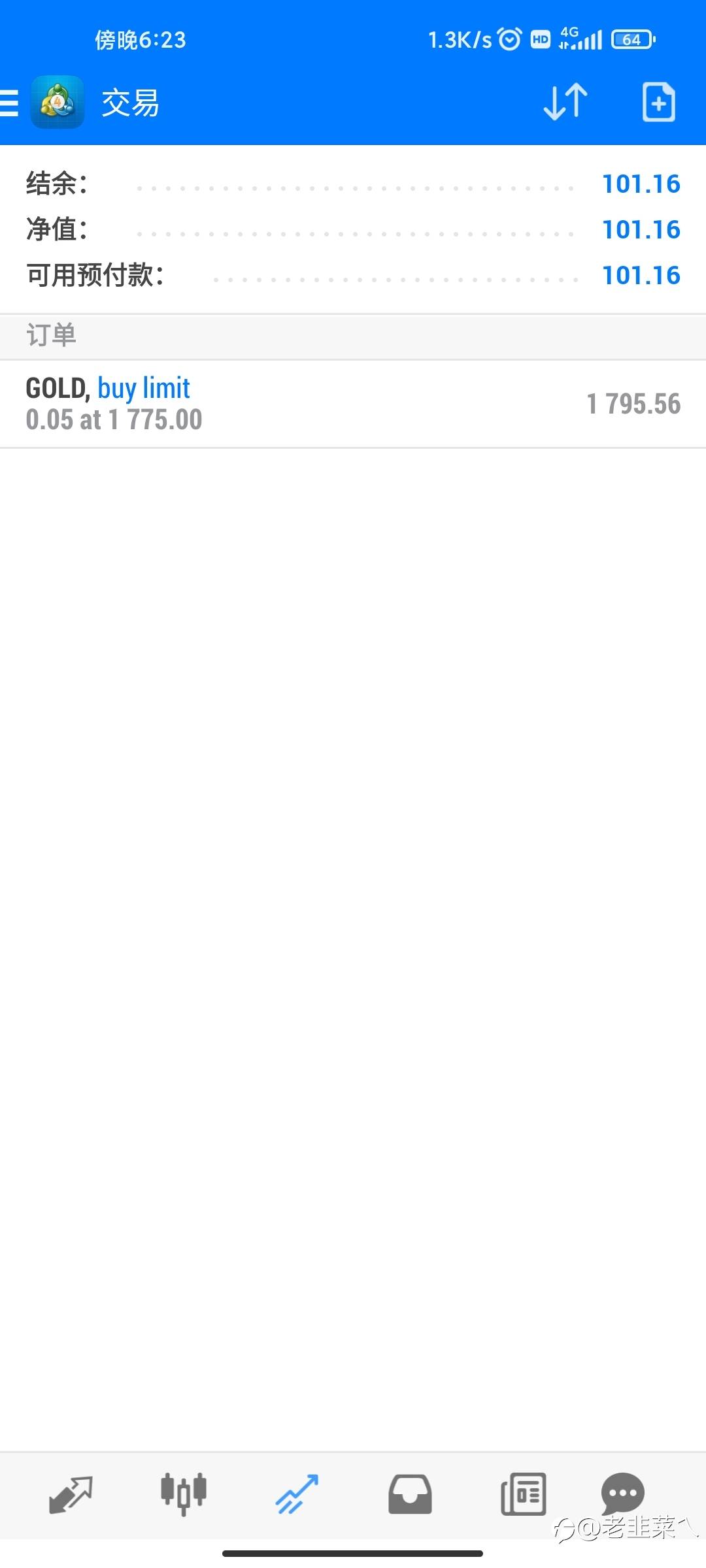Open the History inbox tray icon
706x1568 pixels.
tap(410, 1494)
